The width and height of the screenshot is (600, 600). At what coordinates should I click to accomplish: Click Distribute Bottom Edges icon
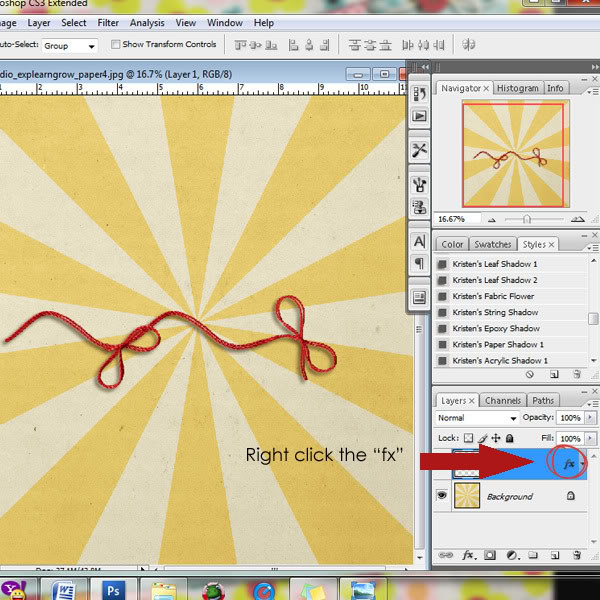click(385, 45)
